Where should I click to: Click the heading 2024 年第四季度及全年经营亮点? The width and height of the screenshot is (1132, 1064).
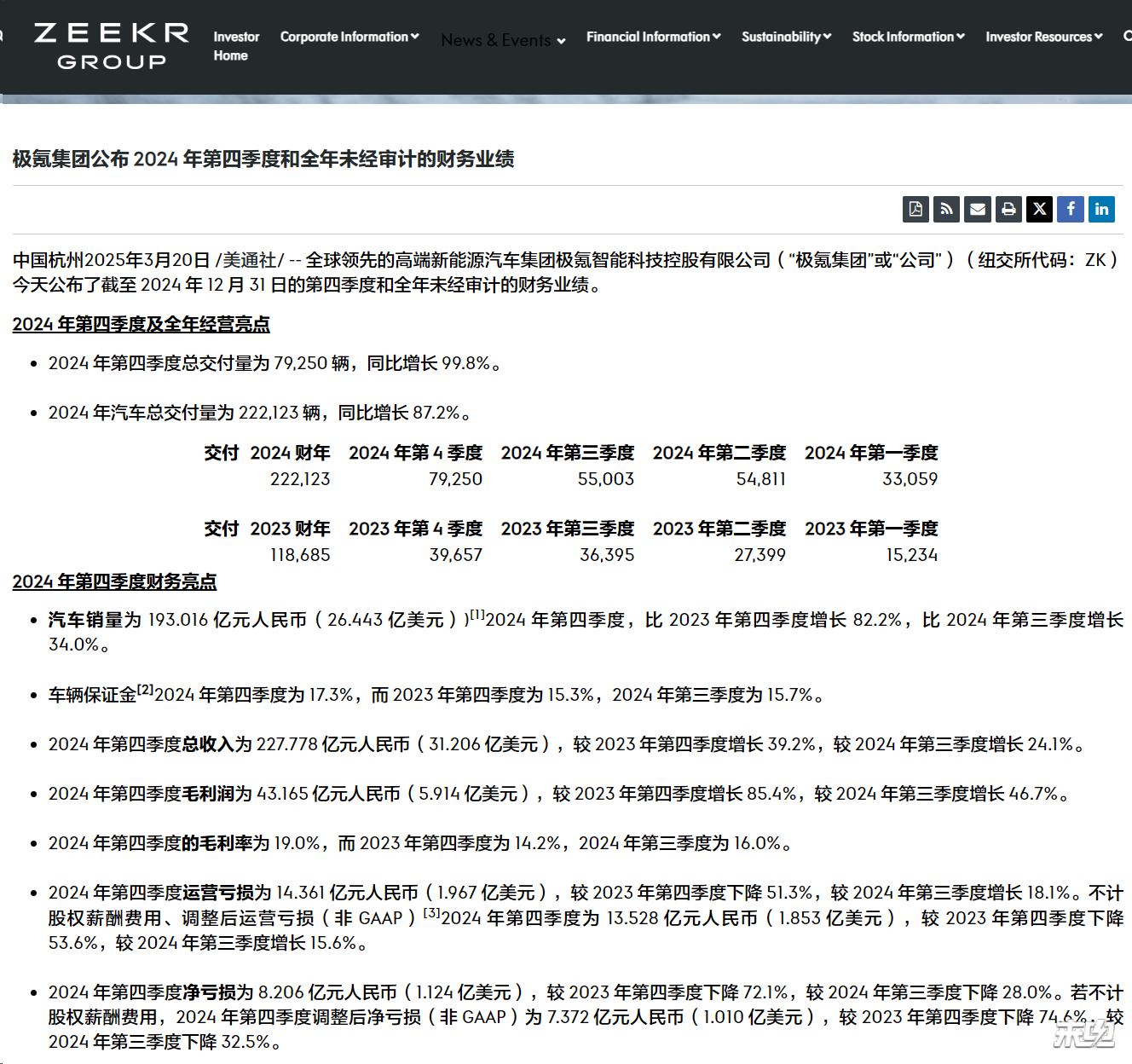click(141, 324)
